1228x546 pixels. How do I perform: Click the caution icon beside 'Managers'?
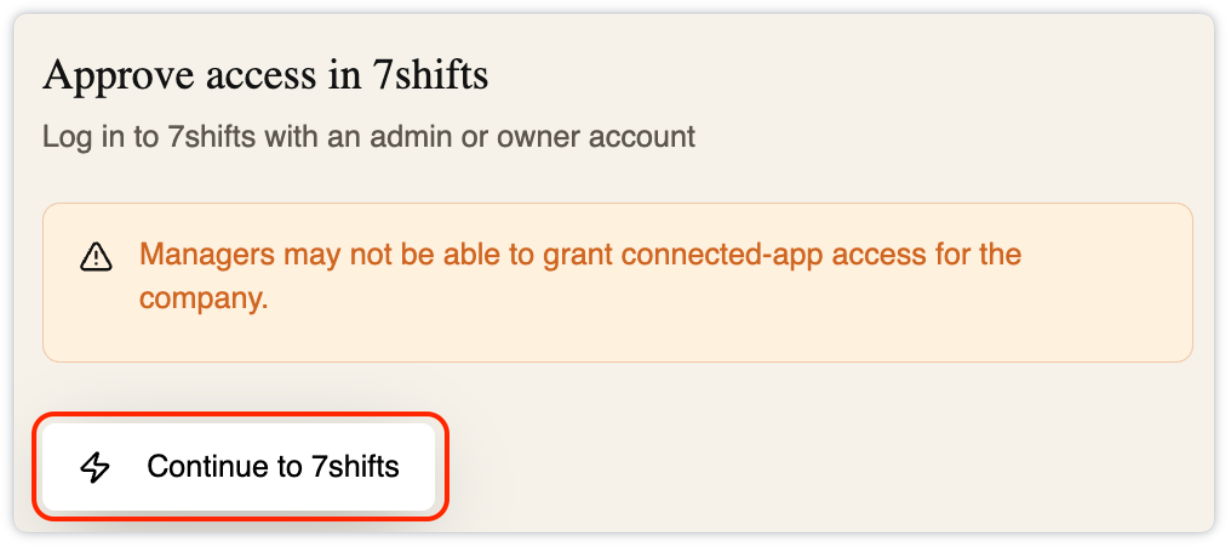pos(96,258)
